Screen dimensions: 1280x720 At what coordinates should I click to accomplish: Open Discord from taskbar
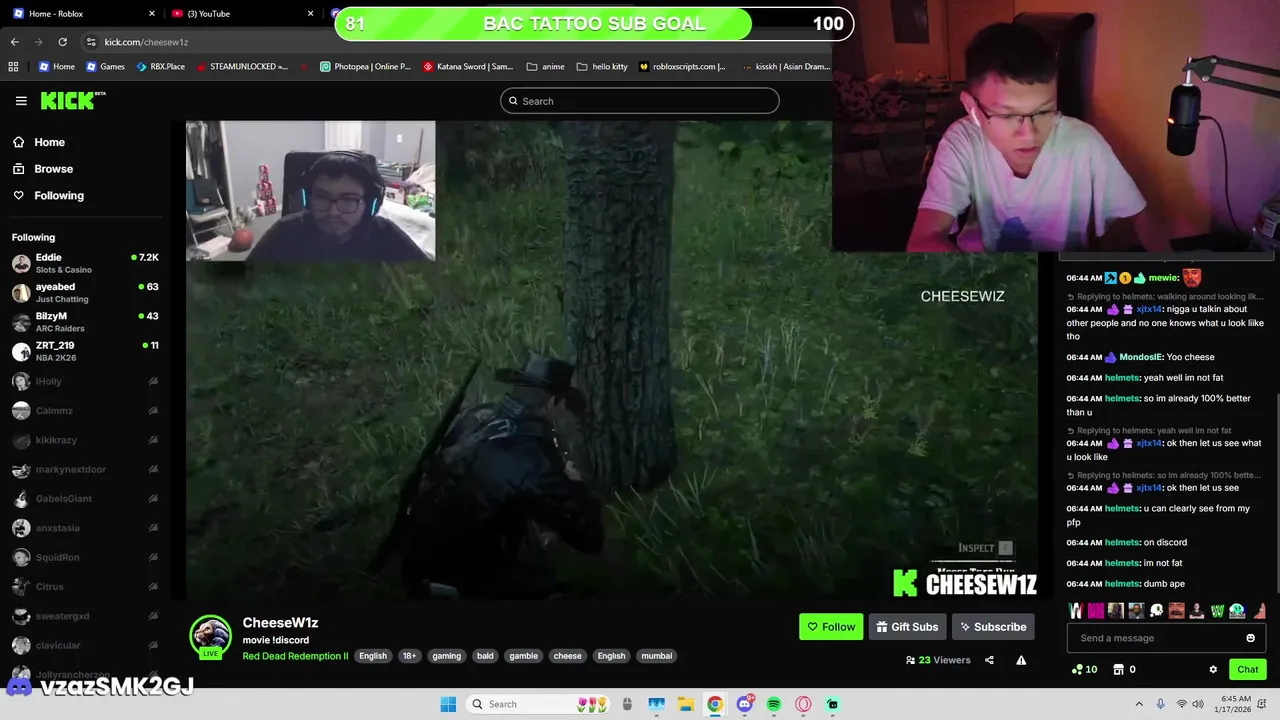[745, 704]
